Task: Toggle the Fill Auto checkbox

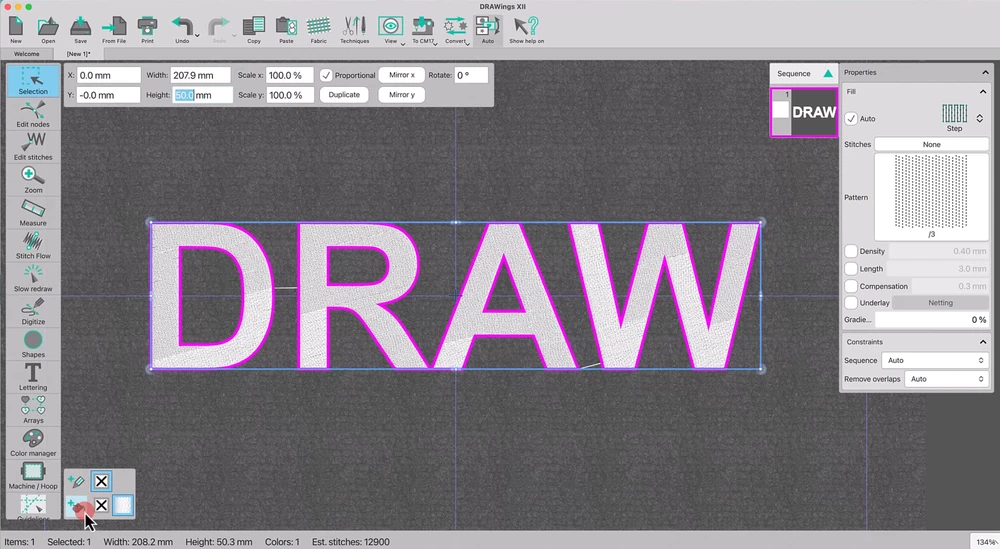Action: point(851,119)
